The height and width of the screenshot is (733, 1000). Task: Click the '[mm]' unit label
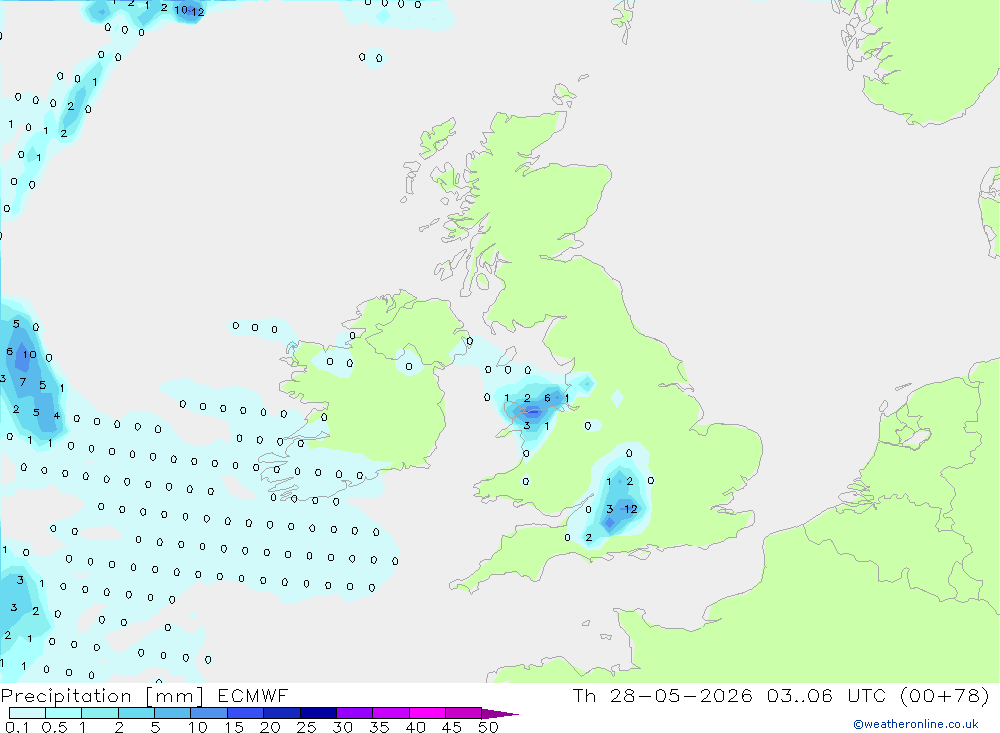[x=175, y=696]
